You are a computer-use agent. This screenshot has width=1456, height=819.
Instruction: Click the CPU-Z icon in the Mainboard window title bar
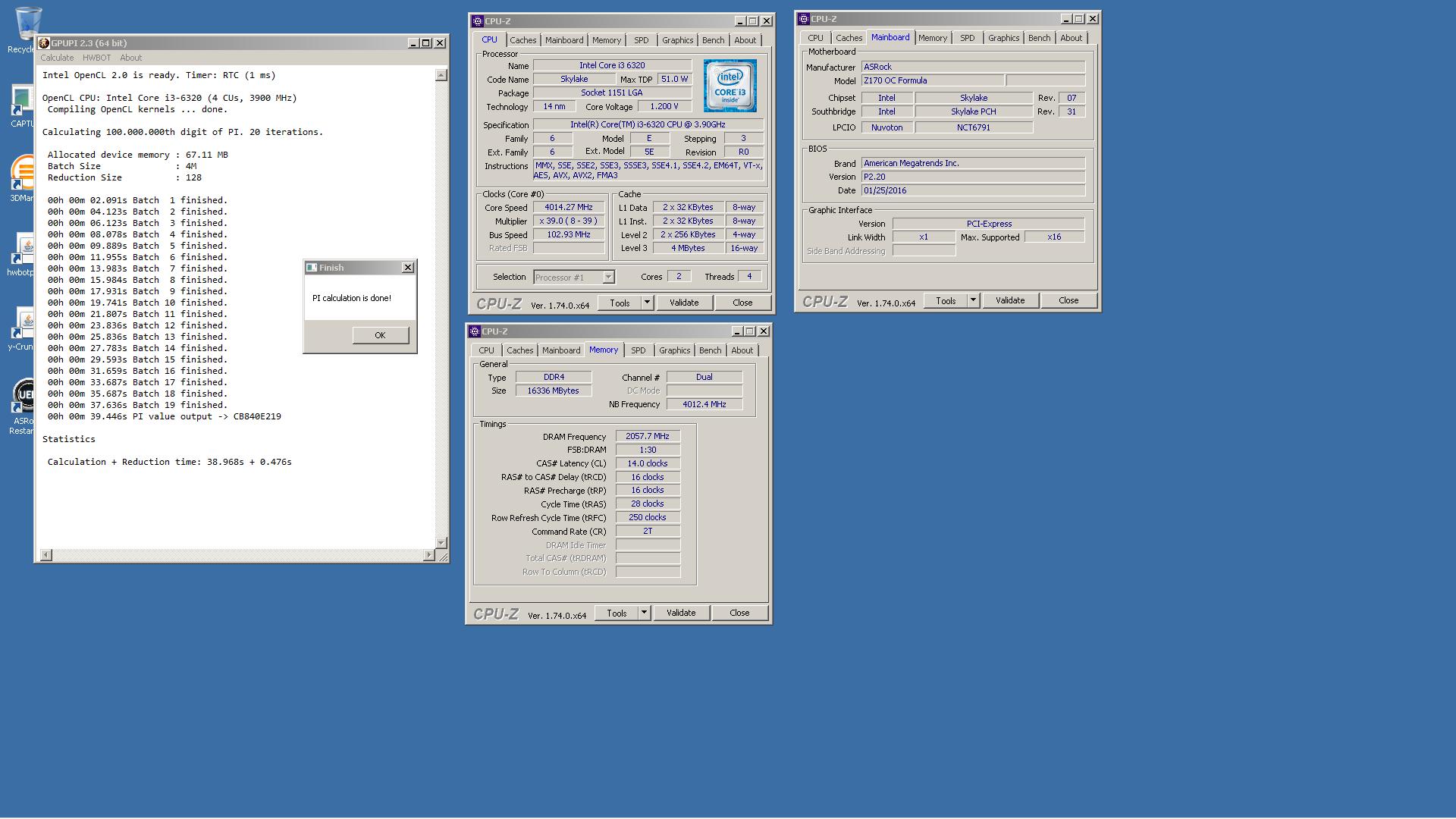pyautogui.click(x=803, y=19)
